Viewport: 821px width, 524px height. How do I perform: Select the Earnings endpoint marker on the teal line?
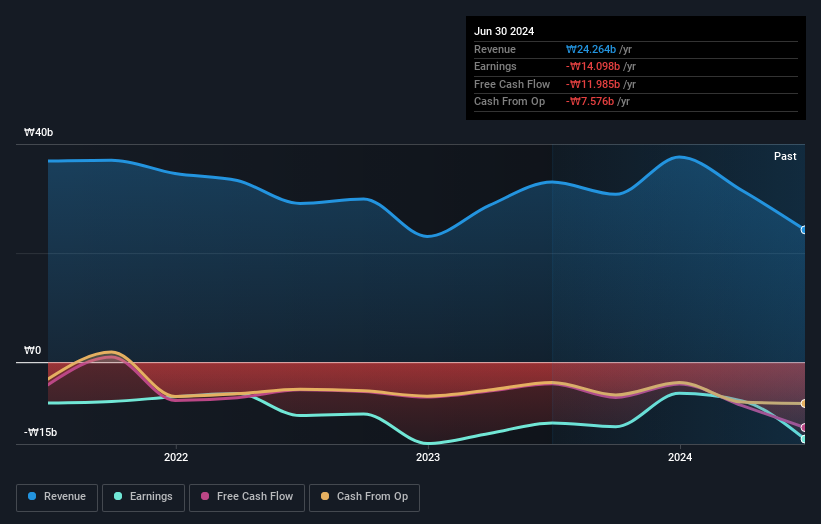click(x=804, y=439)
